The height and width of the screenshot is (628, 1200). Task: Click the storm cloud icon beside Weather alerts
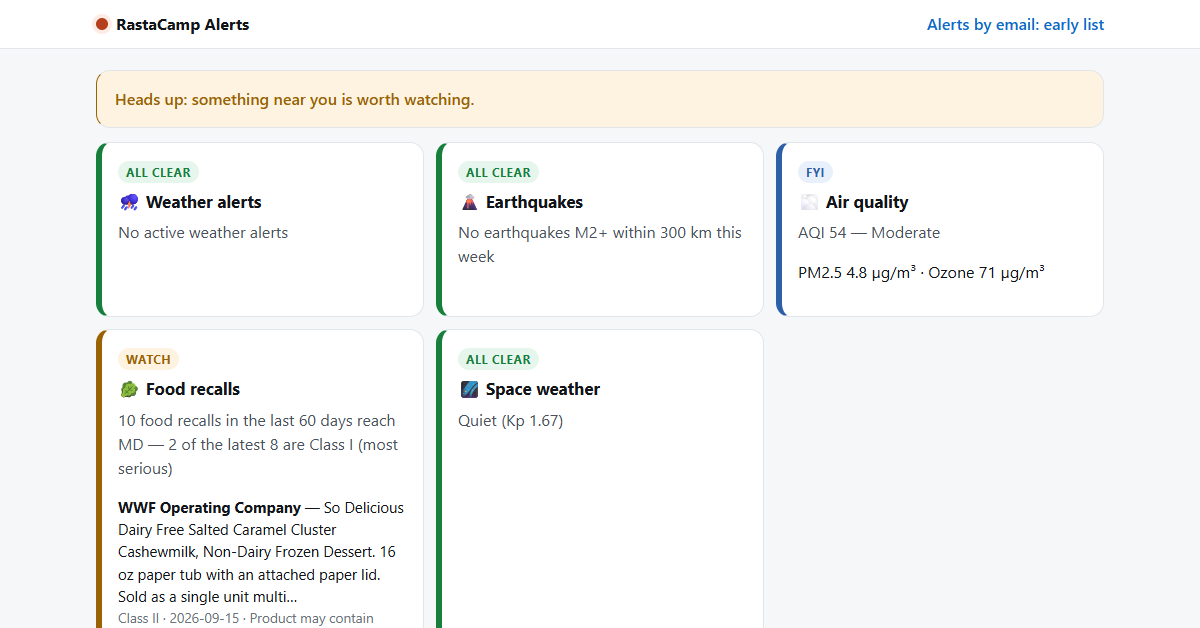[129, 202]
